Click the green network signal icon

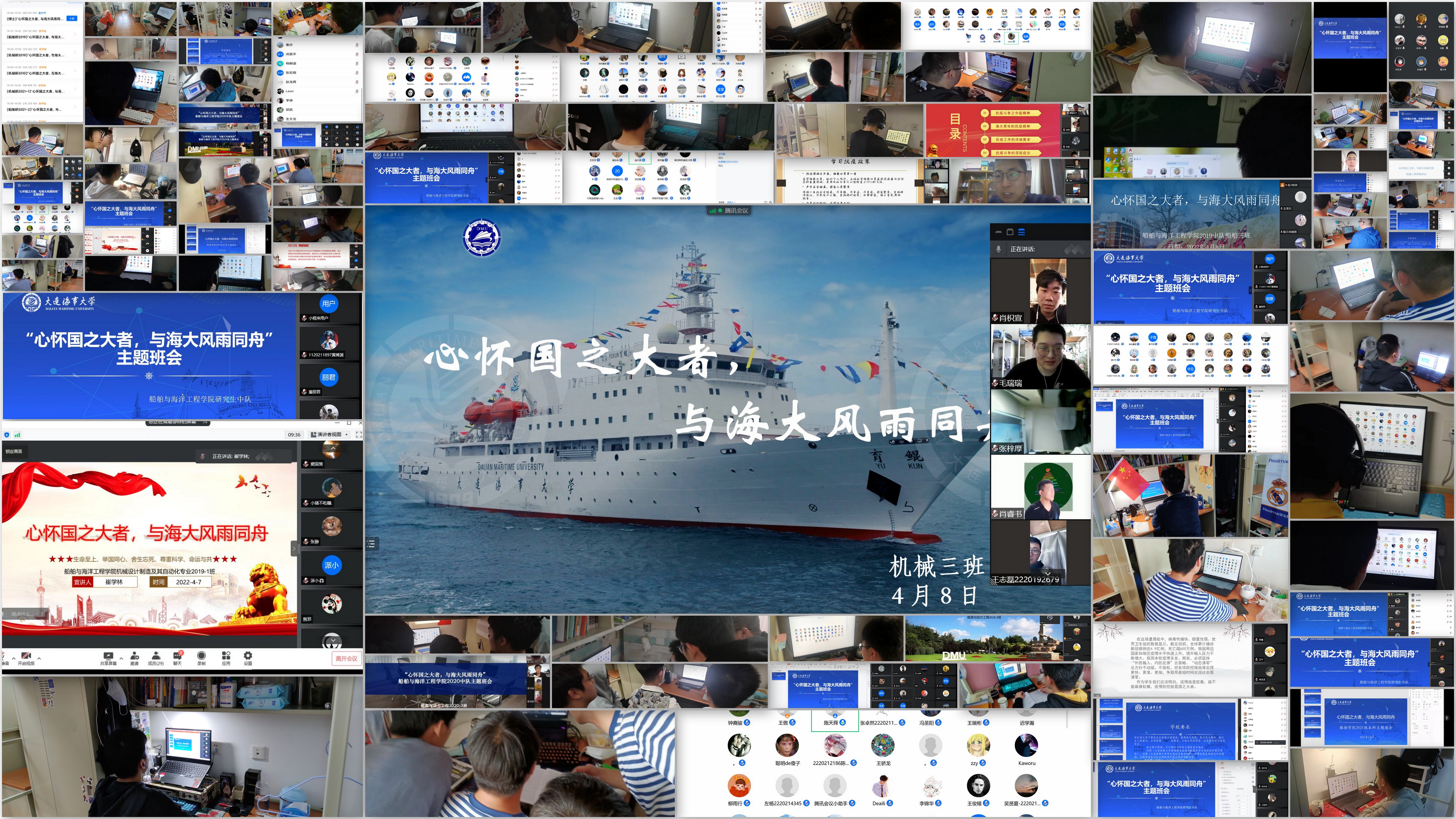click(18, 435)
